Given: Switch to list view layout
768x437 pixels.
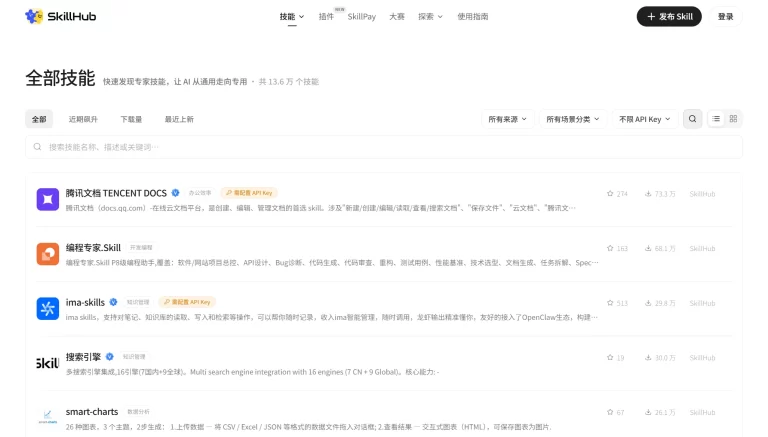Looking at the screenshot, I should click(x=716, y=119).
